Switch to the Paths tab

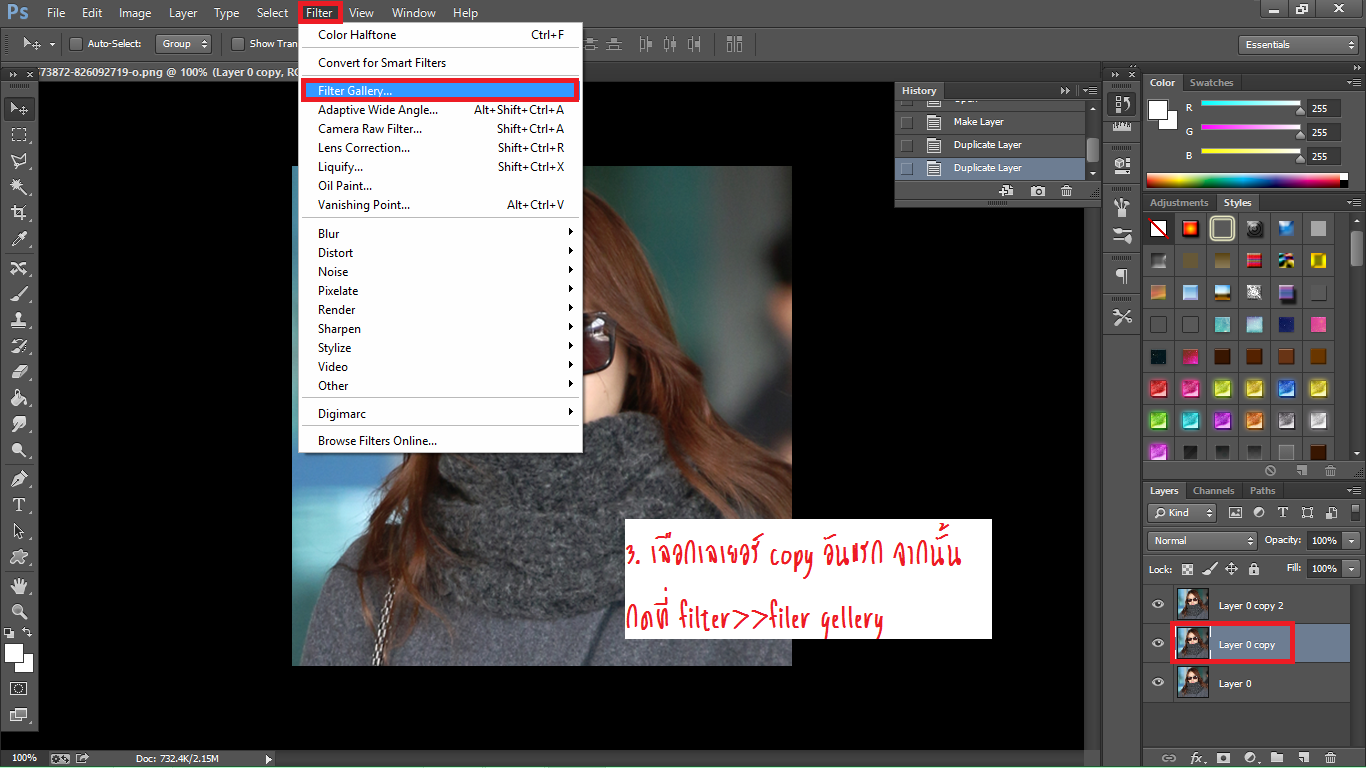(1263, 491)
